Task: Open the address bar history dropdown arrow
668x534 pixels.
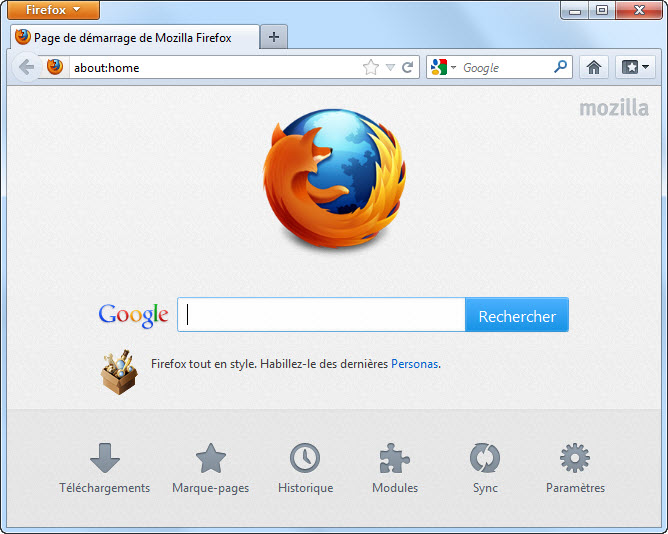Action: (390, 67)
